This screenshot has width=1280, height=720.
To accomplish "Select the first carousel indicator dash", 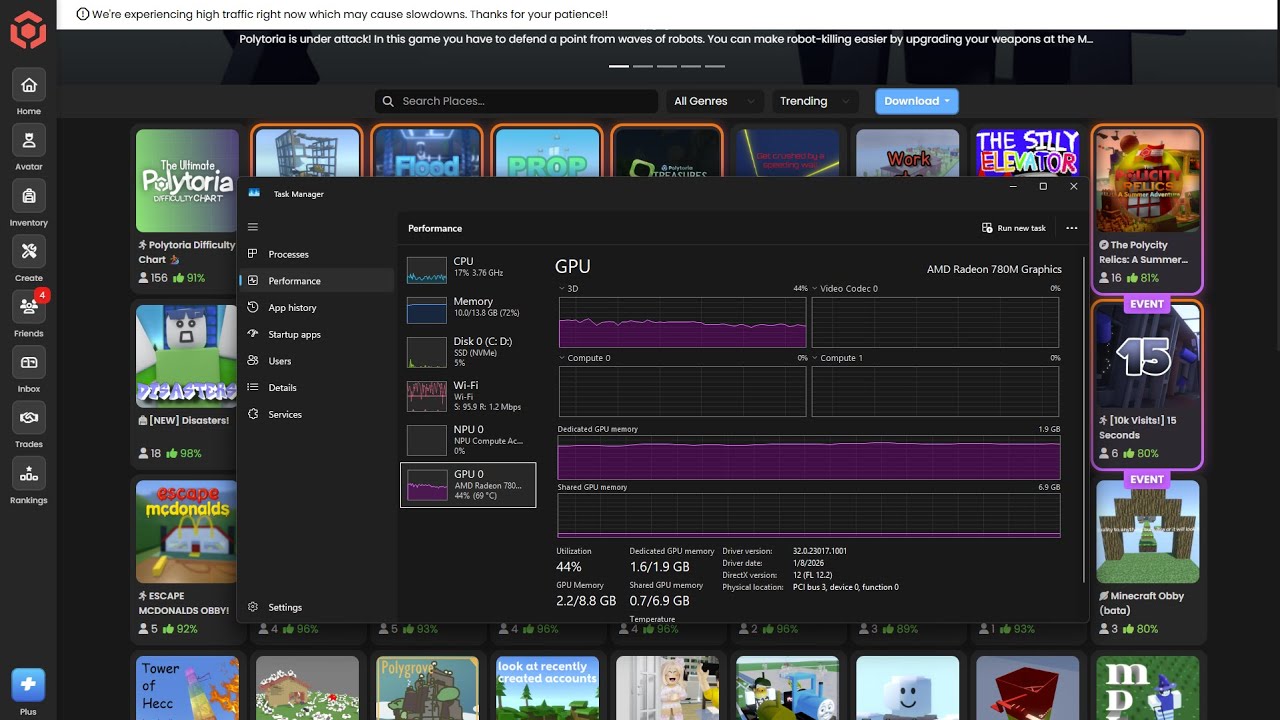I will (619, 66).
